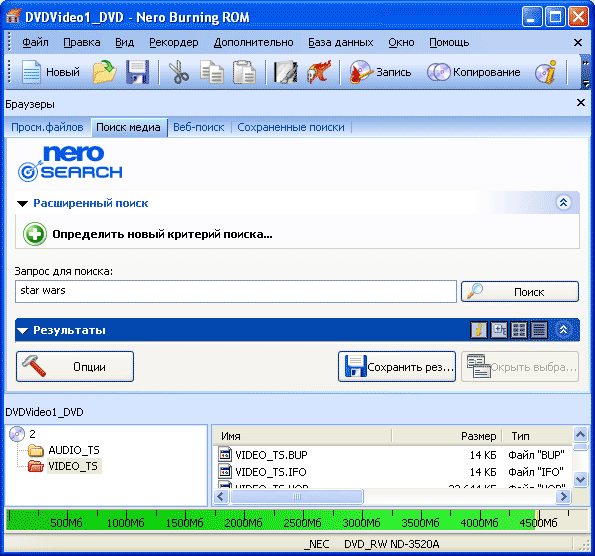The image size is (595, 556).
Task: Click the search query input field
Action: click(236, 291)
